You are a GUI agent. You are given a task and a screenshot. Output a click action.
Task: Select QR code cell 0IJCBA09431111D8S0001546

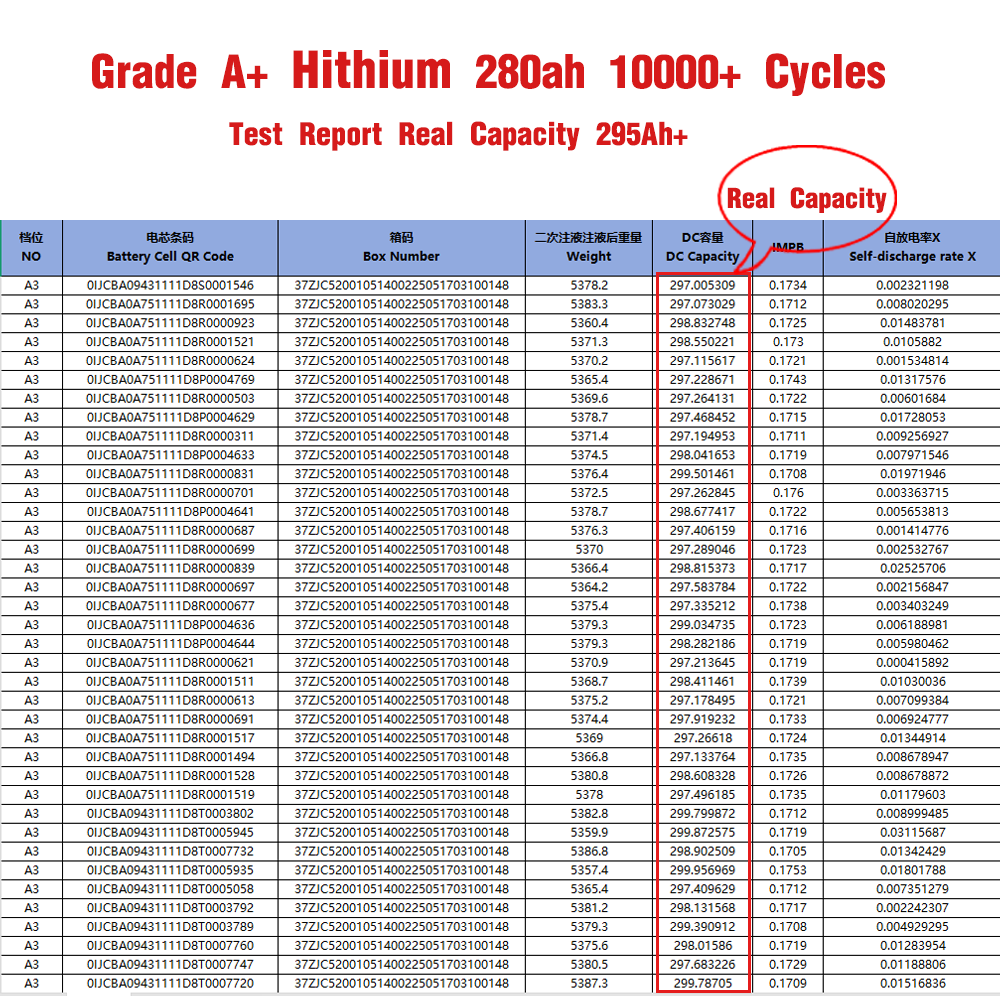[170, 285]
